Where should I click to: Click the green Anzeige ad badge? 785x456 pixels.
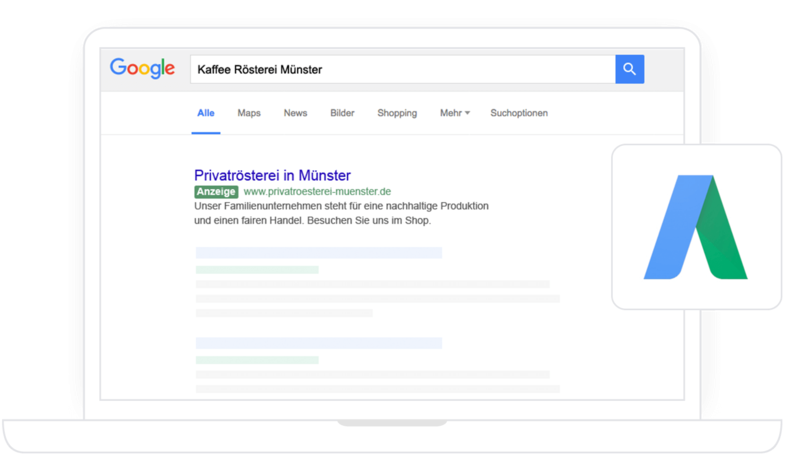point(216,191)
